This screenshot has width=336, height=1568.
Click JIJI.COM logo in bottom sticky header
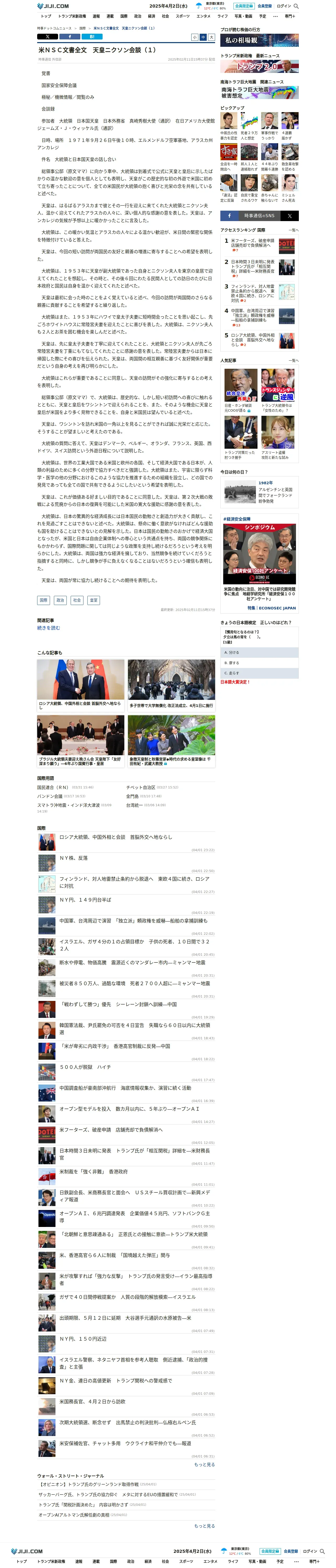(27, 1551)
